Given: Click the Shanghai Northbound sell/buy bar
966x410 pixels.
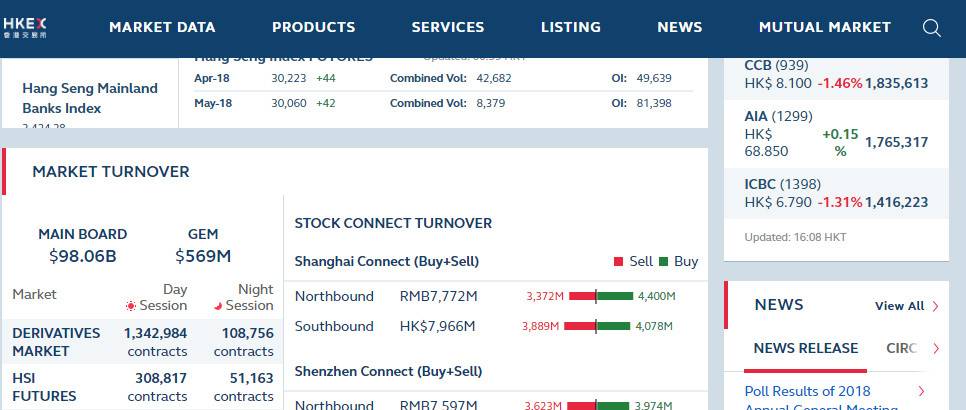Looking at the screenshot, I should coord(599,296).
